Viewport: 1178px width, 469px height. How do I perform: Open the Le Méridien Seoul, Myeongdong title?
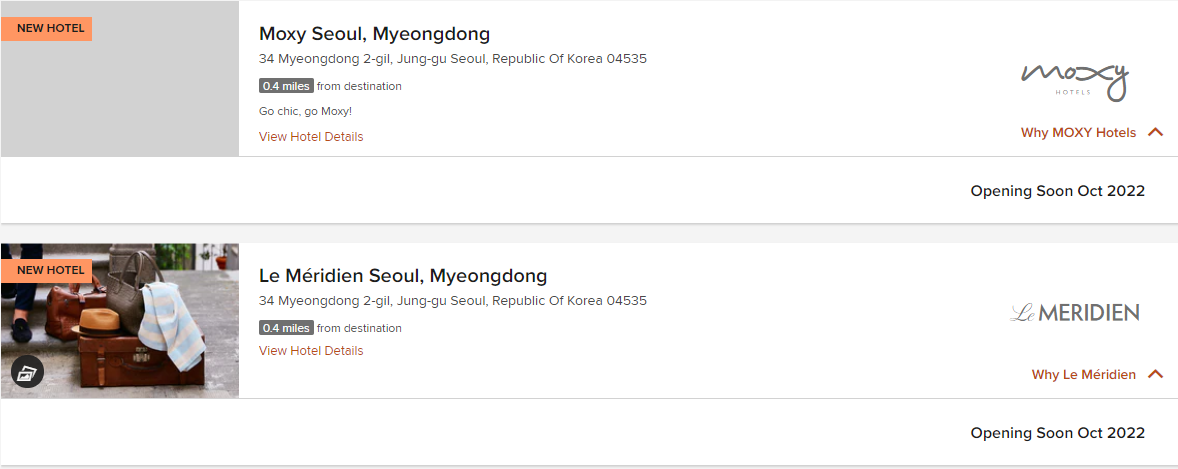tap(403, 276)
